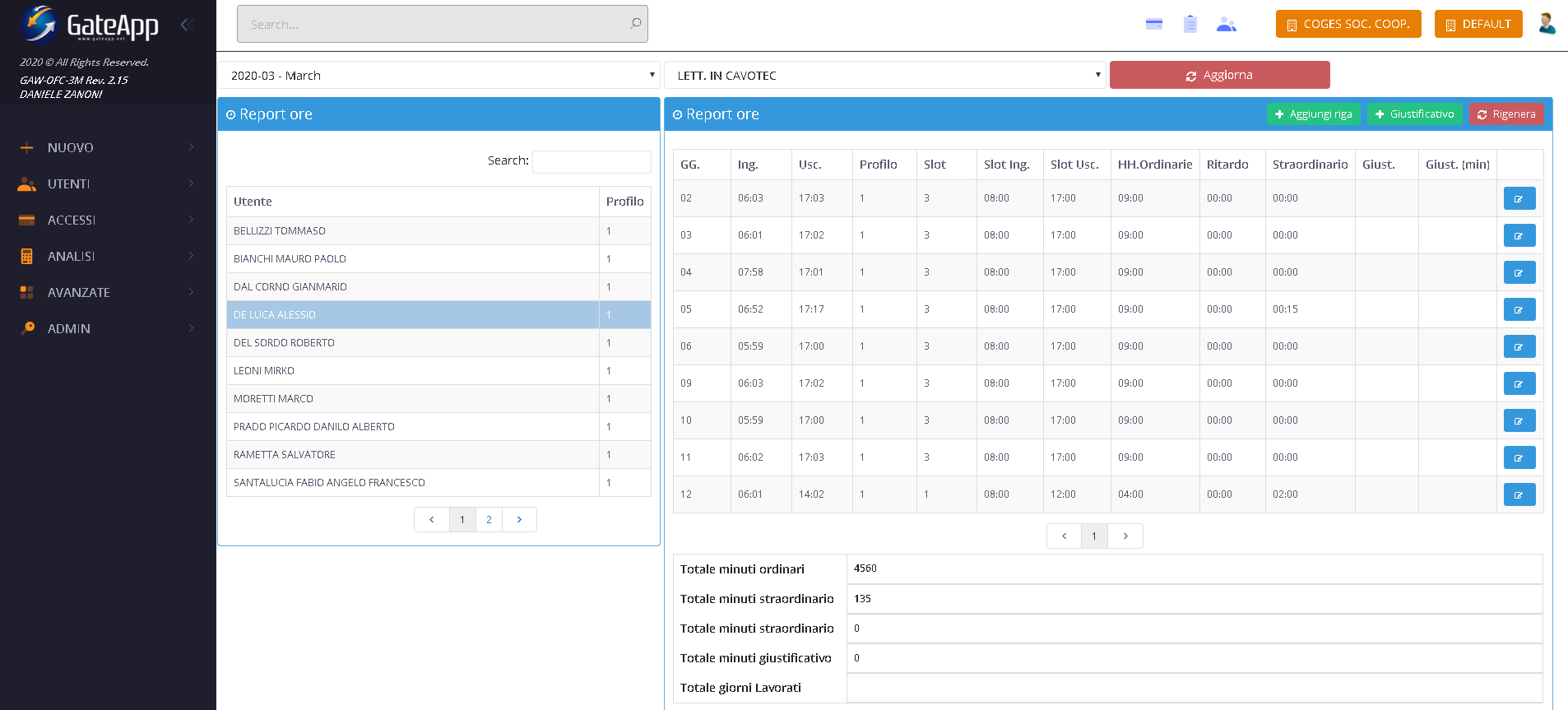Go to next page of hours table
This screenshot has height=710, width=1568.
[1125, 536]
